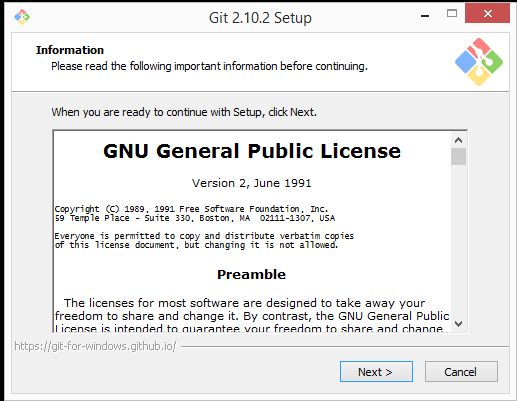Screen dimensions: 517x401
Task: Click the 'Git 2.10.2 Setup' title bar text
Action: pyautogui.click(x=260, y=18)
